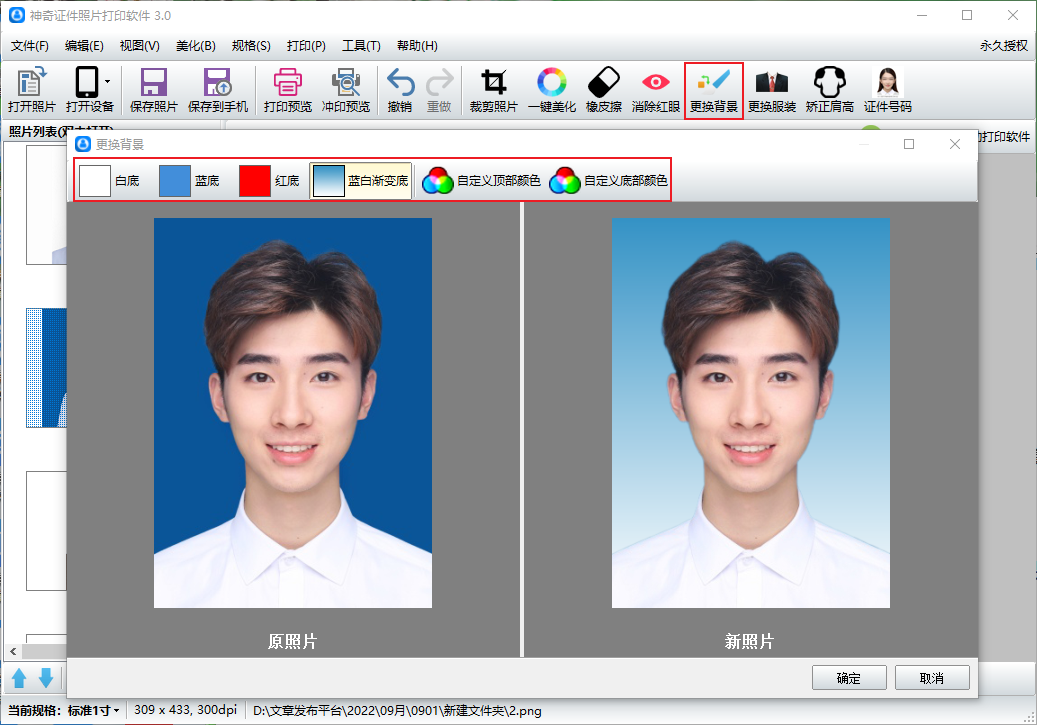Viewport: 1037px width, 725px height.
Task: Expand the 打开设备 dropdown arrow
Action: click(107, 82)
